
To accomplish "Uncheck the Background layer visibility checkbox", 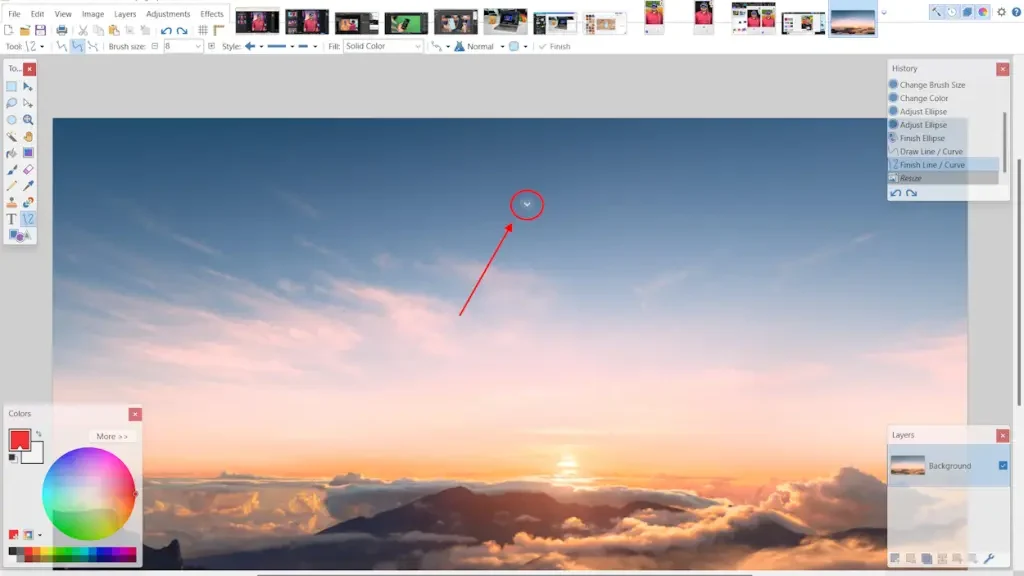I will pyautogui.click(x=1003, y=465).
